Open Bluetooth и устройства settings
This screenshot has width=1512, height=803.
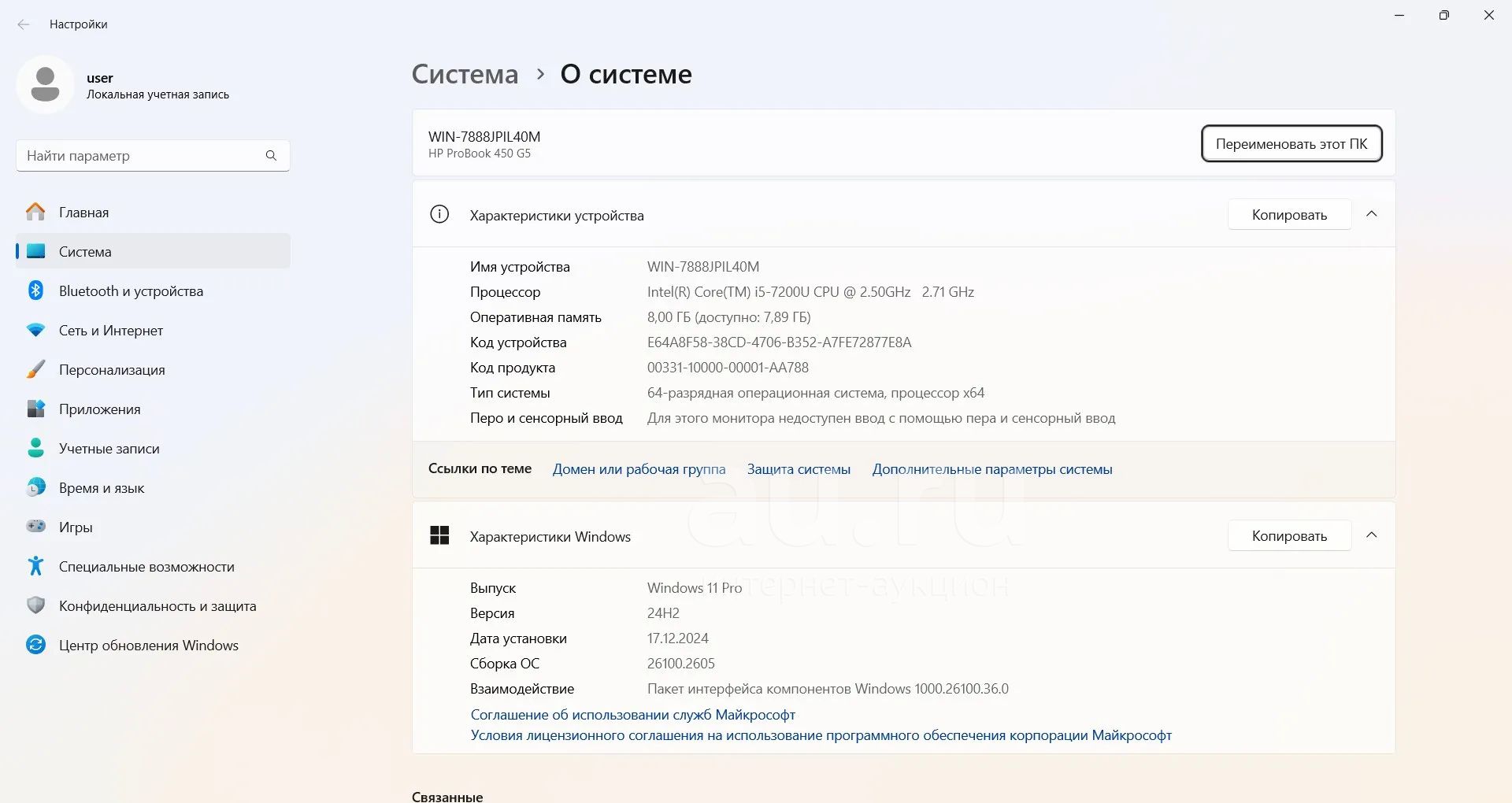[x=153, y=290]
